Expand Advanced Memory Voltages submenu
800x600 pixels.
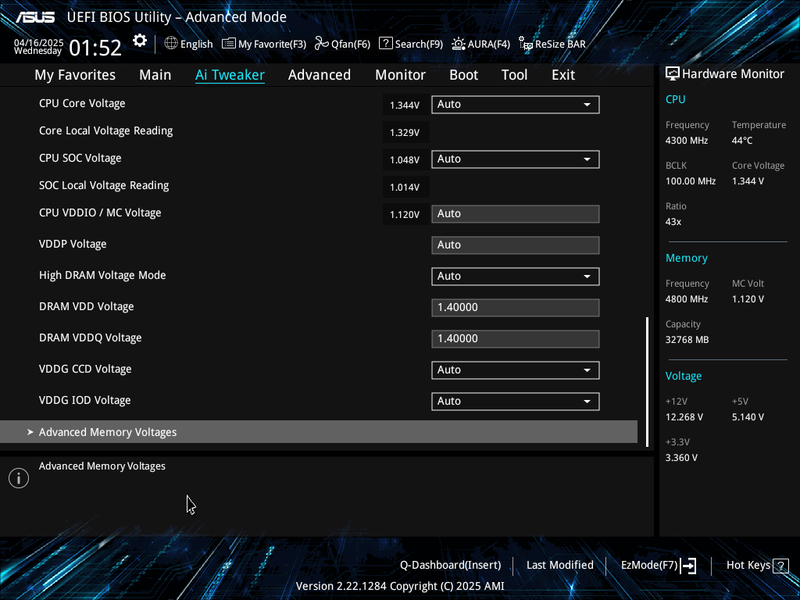click(x=318, y=432)
